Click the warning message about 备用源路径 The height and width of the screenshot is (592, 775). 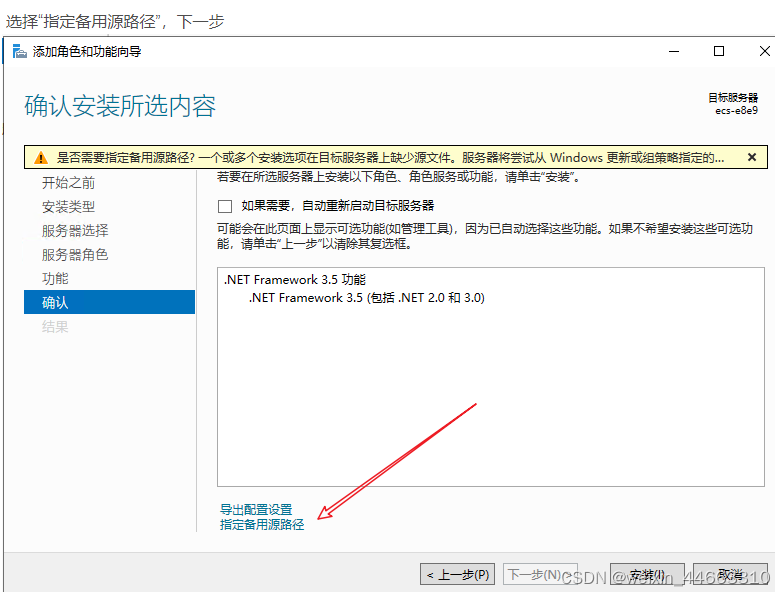pyautogui.click(x=390, y=158)
